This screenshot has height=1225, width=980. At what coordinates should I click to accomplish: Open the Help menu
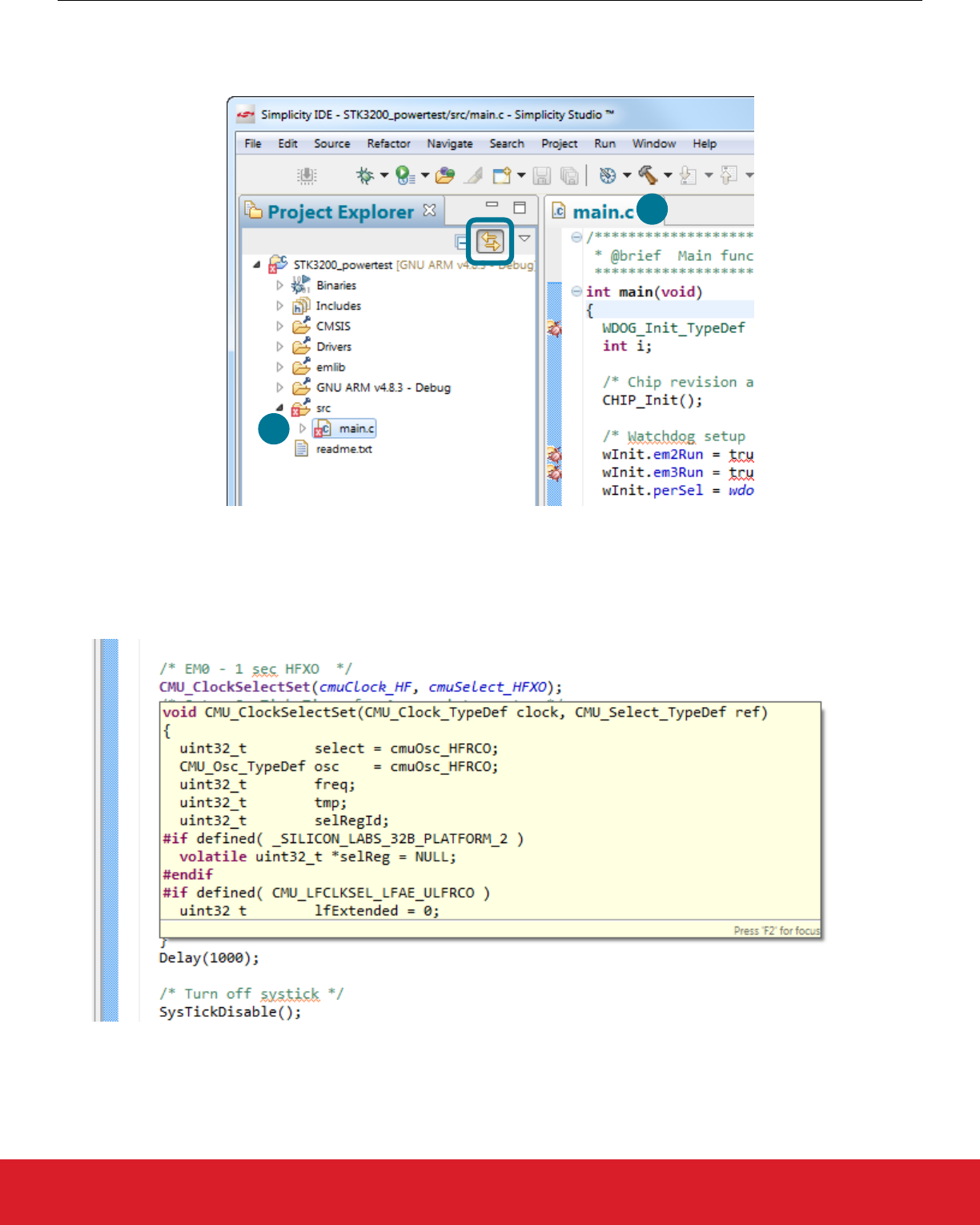(705, 143)
